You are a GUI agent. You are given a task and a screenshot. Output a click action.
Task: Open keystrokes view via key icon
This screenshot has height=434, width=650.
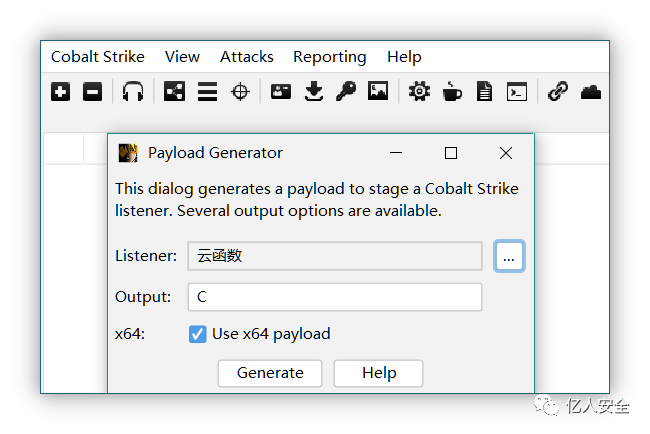point(346,91)
